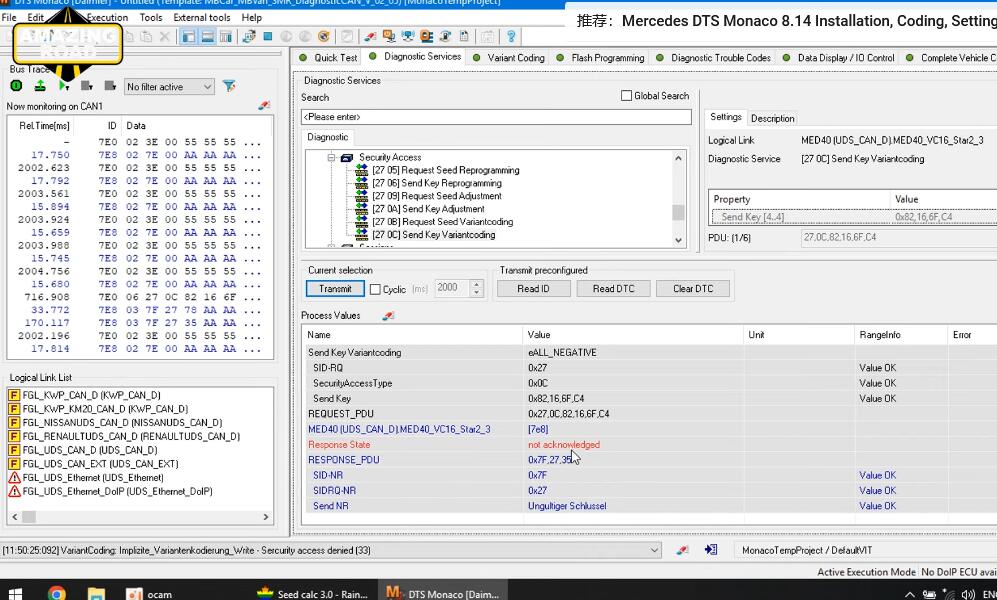This screenshot has width=997, height=600.
Task: Click the Send Key [4..4] property row
Action: click(x=852, y=217)
